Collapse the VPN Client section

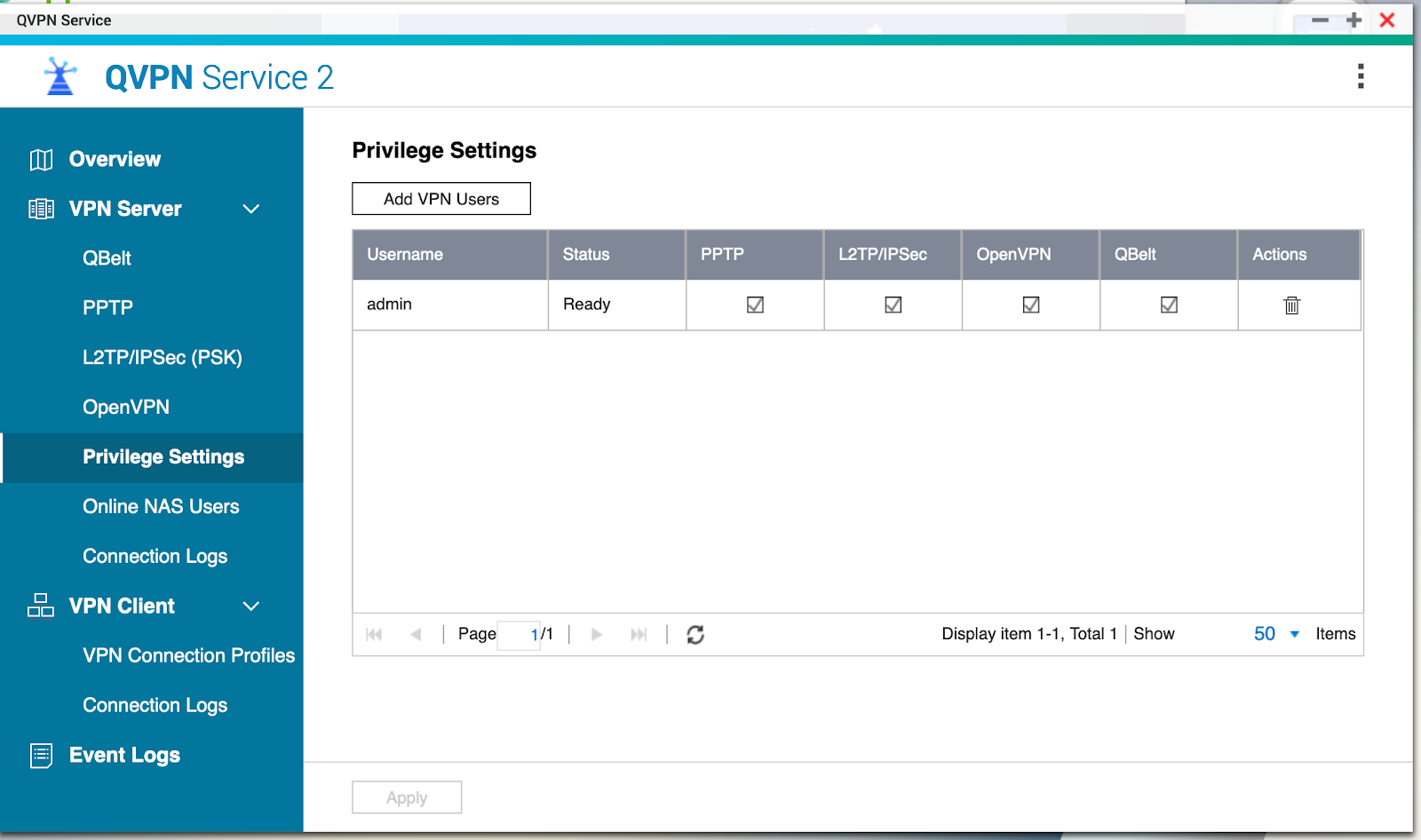tap(251, 606)
